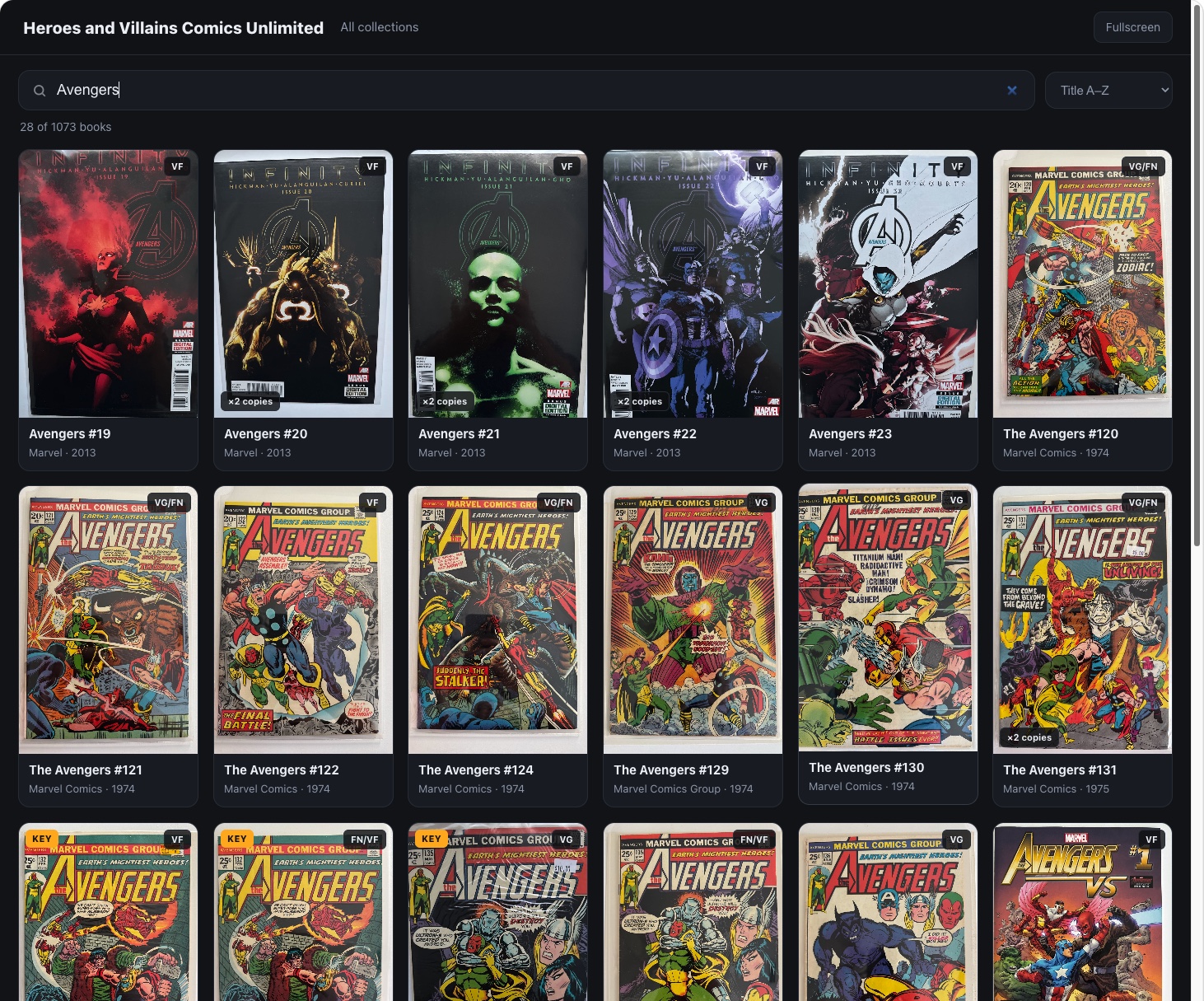Screen dimensions: 1204x1001
Task: Click the VG badge on The Avengers #130
Action: [957, 500]
